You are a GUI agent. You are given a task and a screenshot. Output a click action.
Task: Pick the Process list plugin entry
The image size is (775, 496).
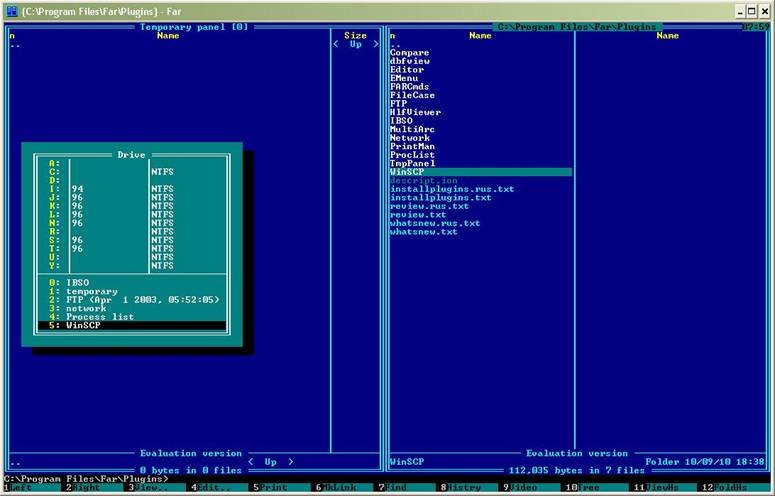point(132,317)
